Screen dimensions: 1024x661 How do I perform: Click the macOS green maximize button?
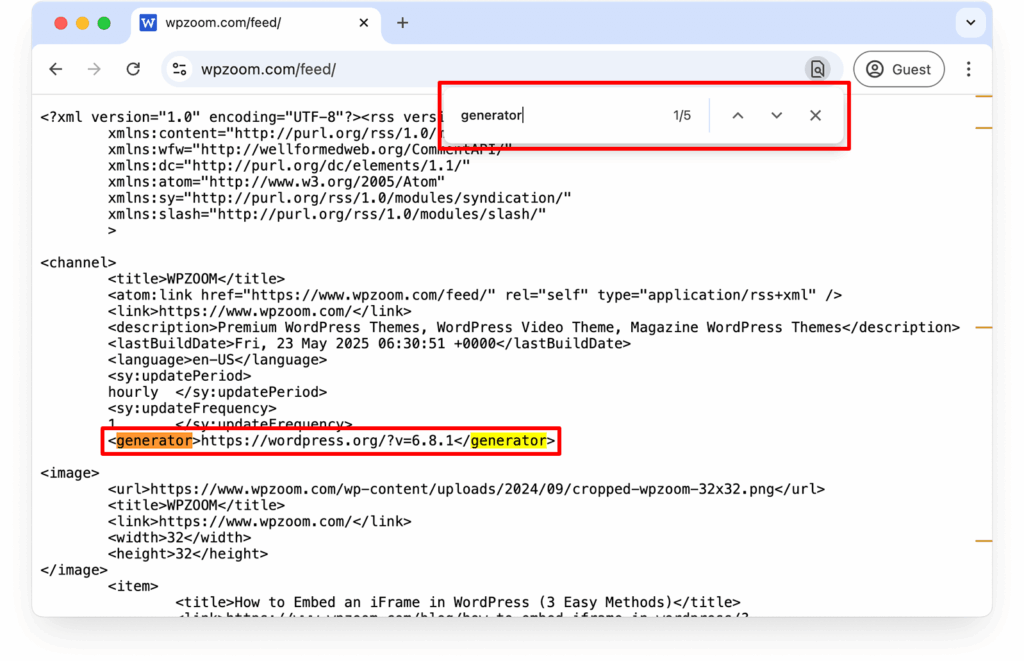point(104,23)
